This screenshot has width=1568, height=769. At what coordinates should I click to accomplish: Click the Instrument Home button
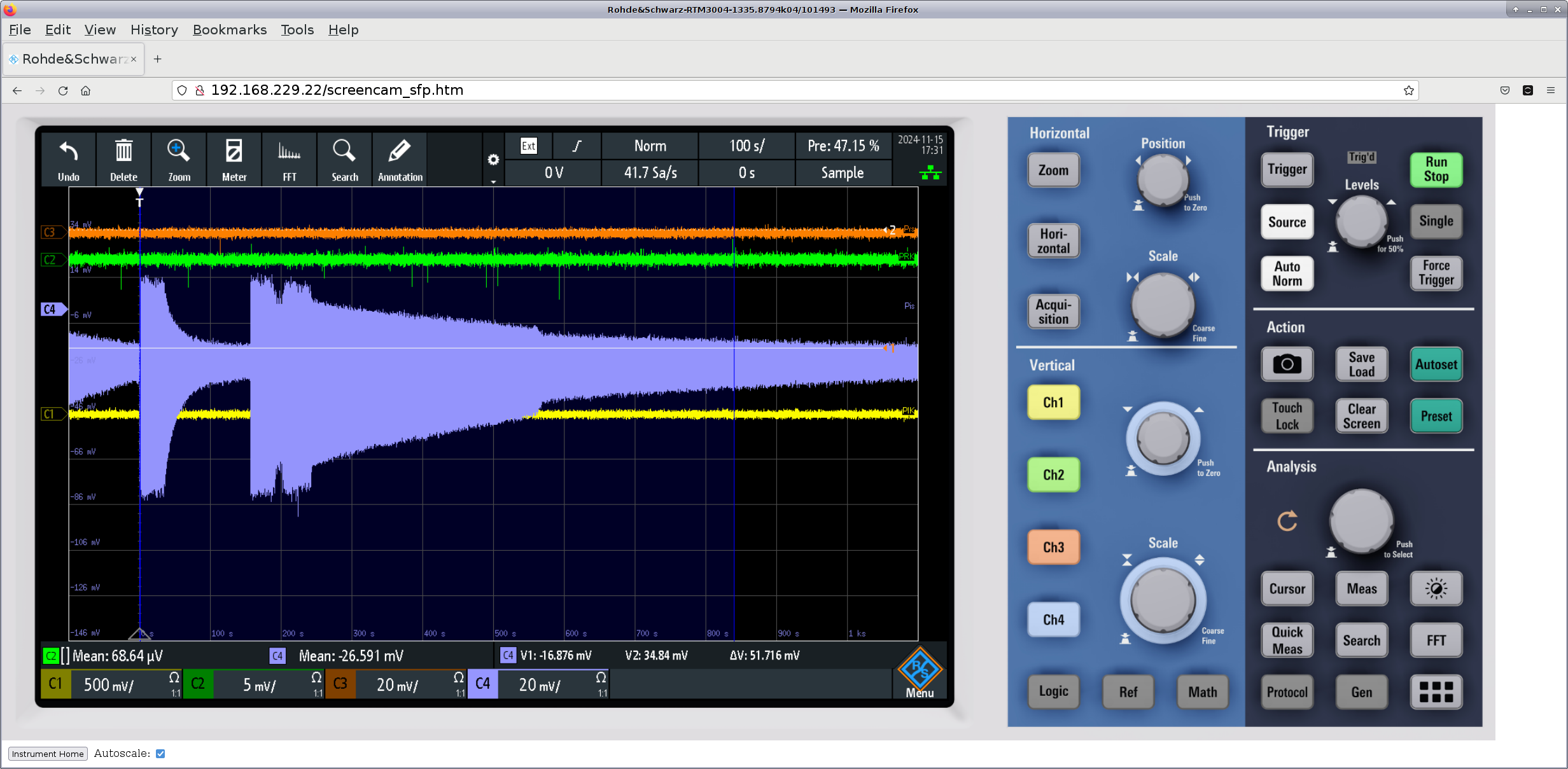point(48,754)
